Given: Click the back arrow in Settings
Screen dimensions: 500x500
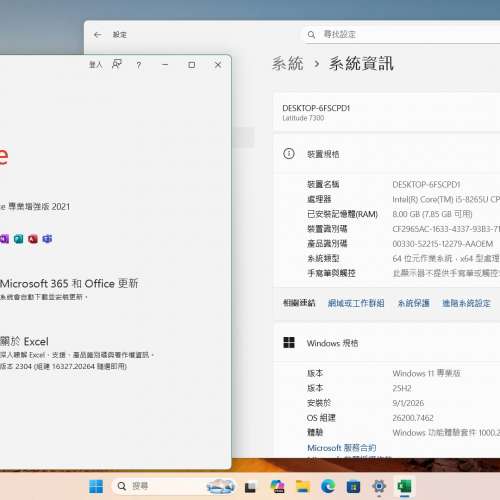Looking at the screenshot, I should tap(97, 35).
